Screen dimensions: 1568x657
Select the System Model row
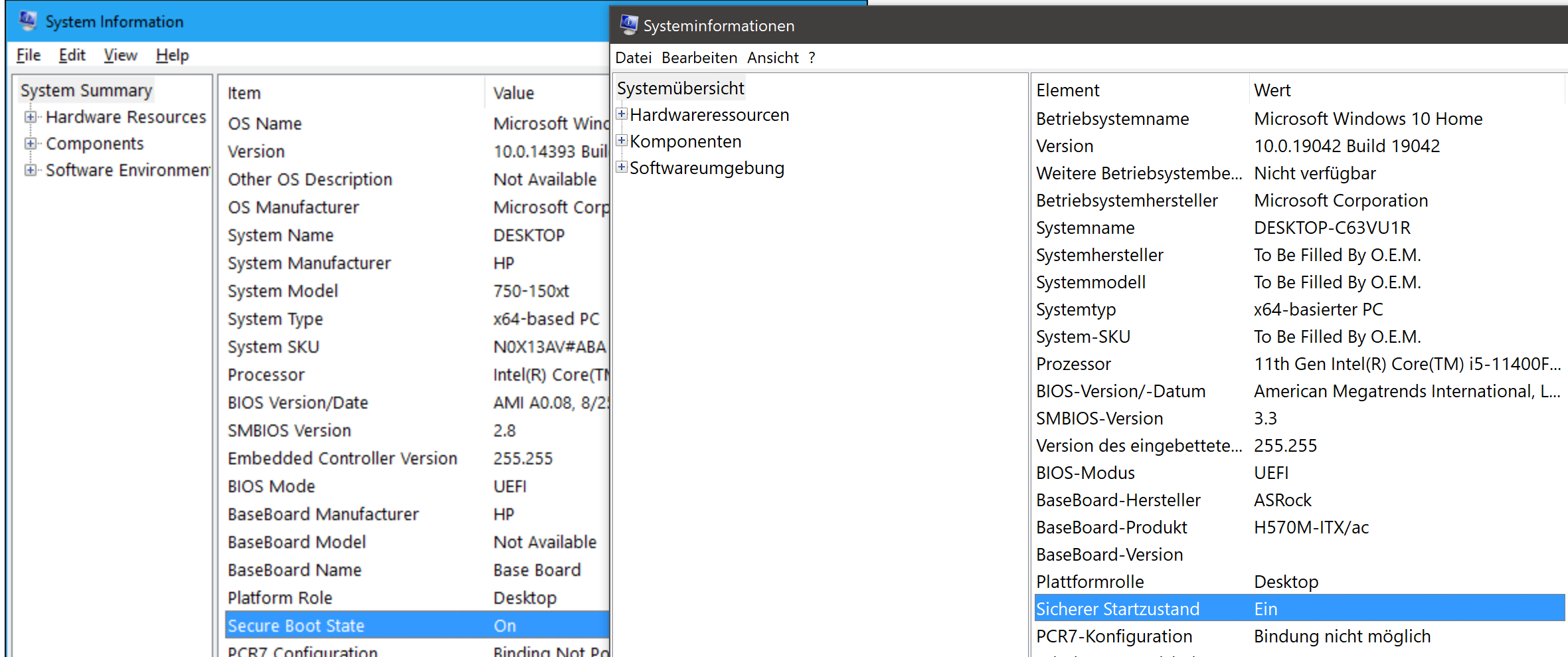(417, 291)
